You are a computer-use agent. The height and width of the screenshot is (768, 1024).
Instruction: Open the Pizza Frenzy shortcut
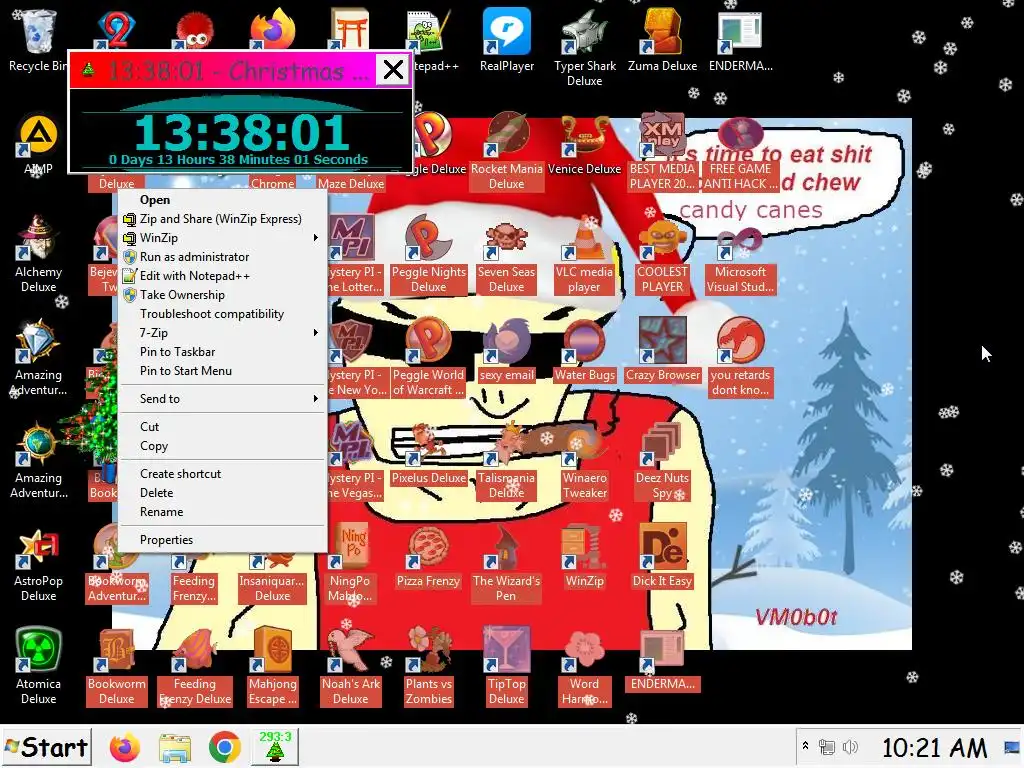click(428, 556)
